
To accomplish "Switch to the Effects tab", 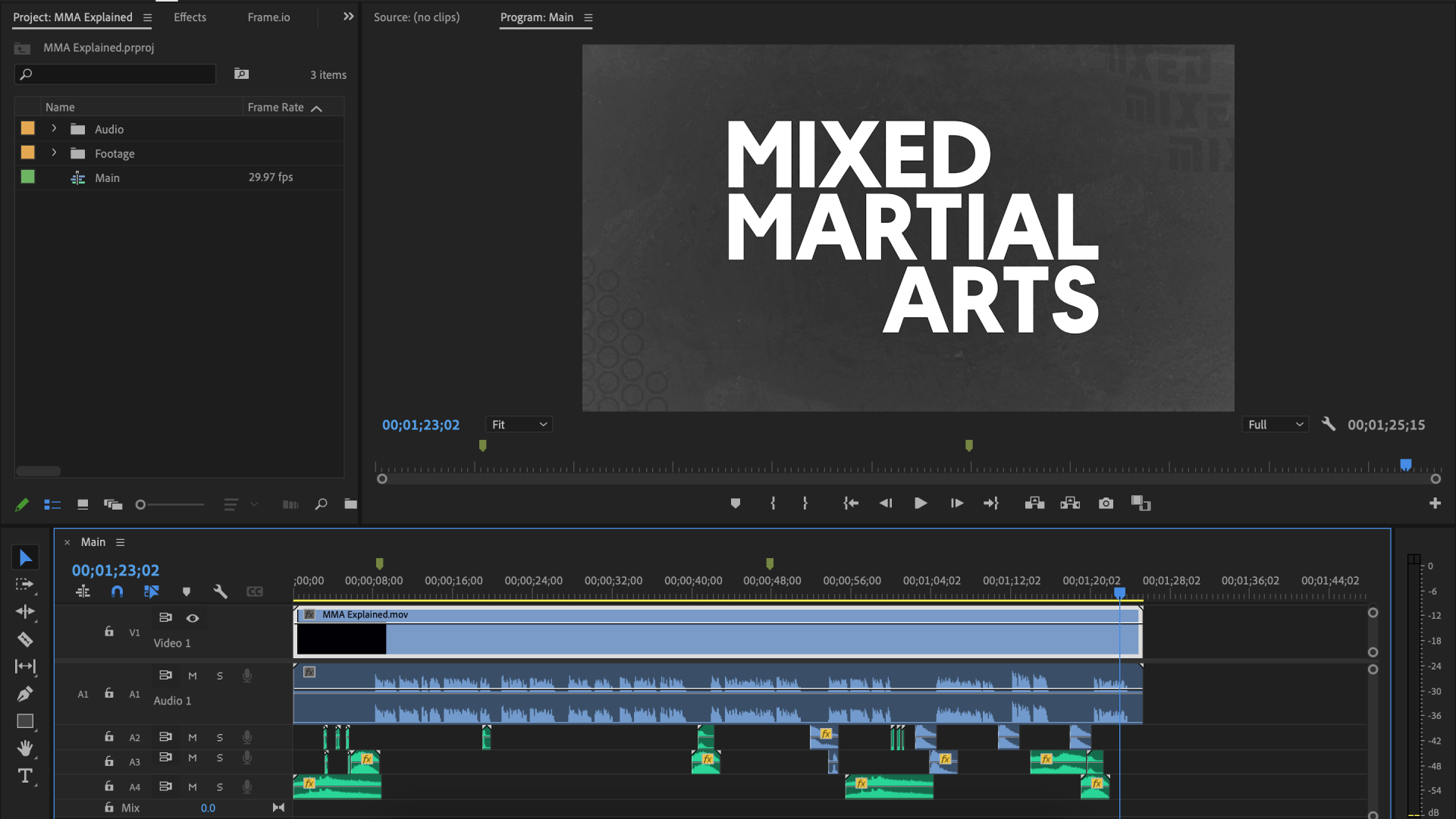I will 190,17.
